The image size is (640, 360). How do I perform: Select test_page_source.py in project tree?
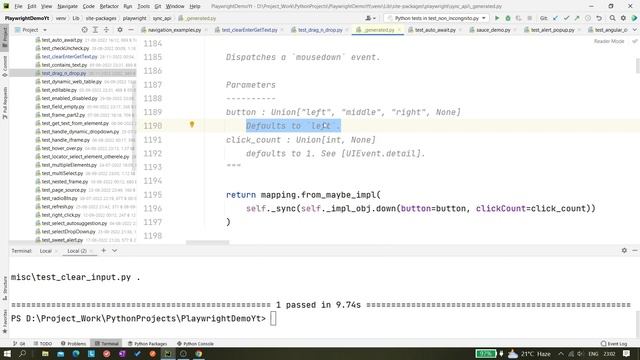[x=64, y=190]
